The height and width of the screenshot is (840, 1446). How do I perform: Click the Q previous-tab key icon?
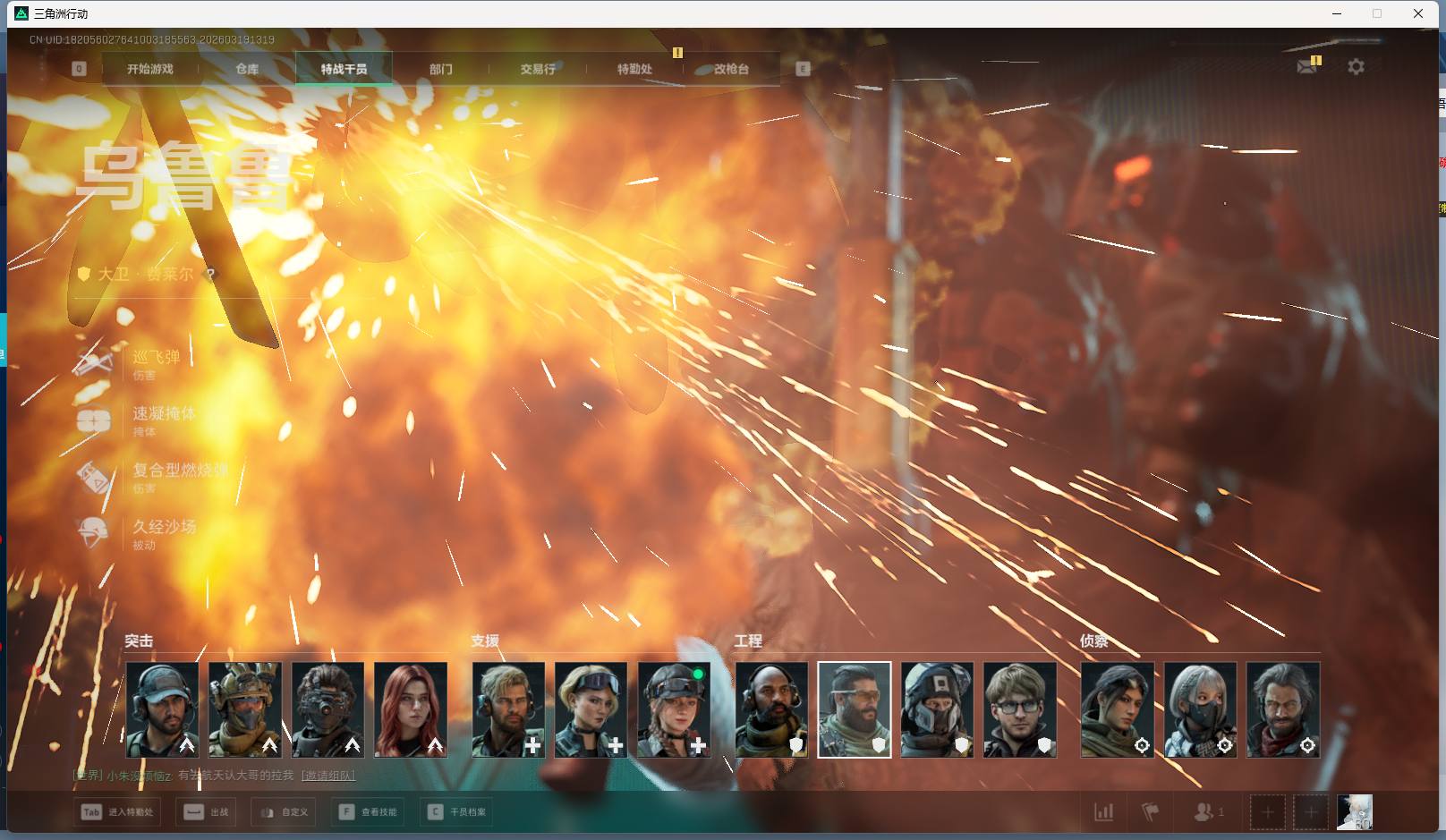pos(79,69)
